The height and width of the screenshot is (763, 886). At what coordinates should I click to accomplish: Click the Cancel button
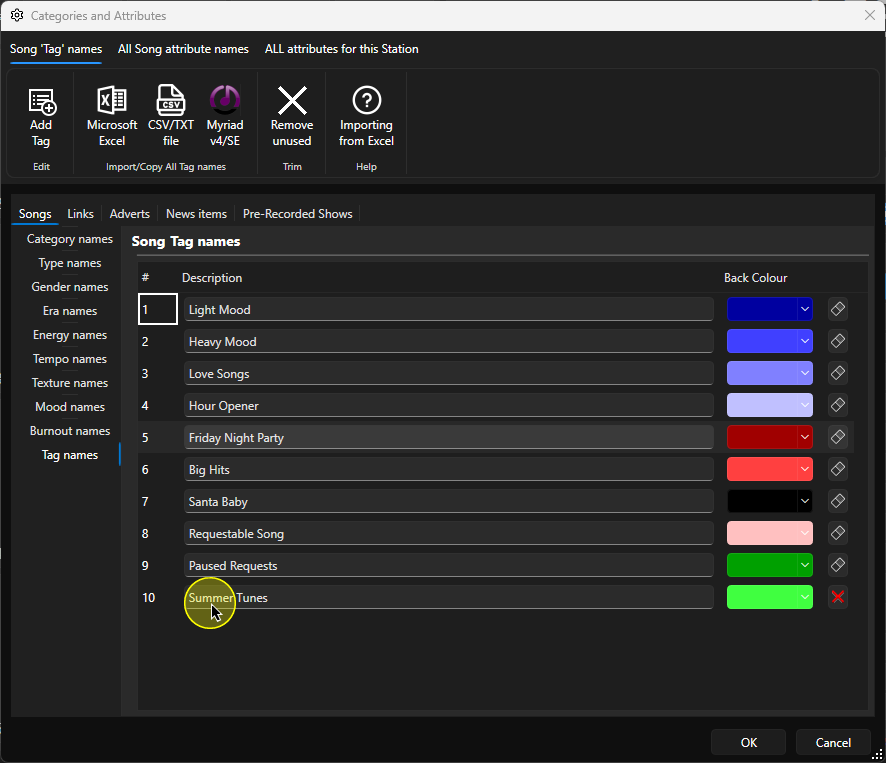(833, 742)
